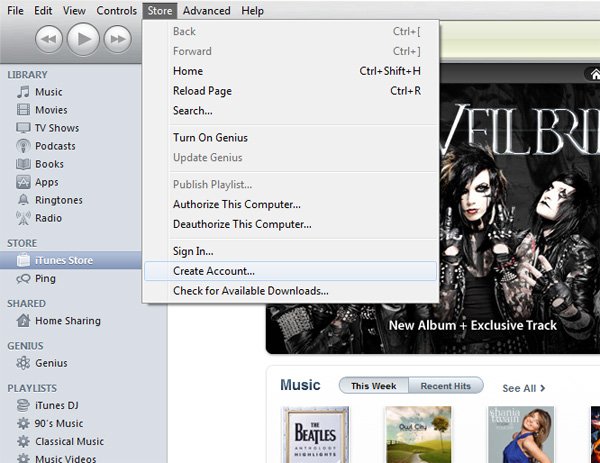This screenshot has width=600, height=463.
Task: Open the Shania Twain album cover
Action: tap(521, 435)
